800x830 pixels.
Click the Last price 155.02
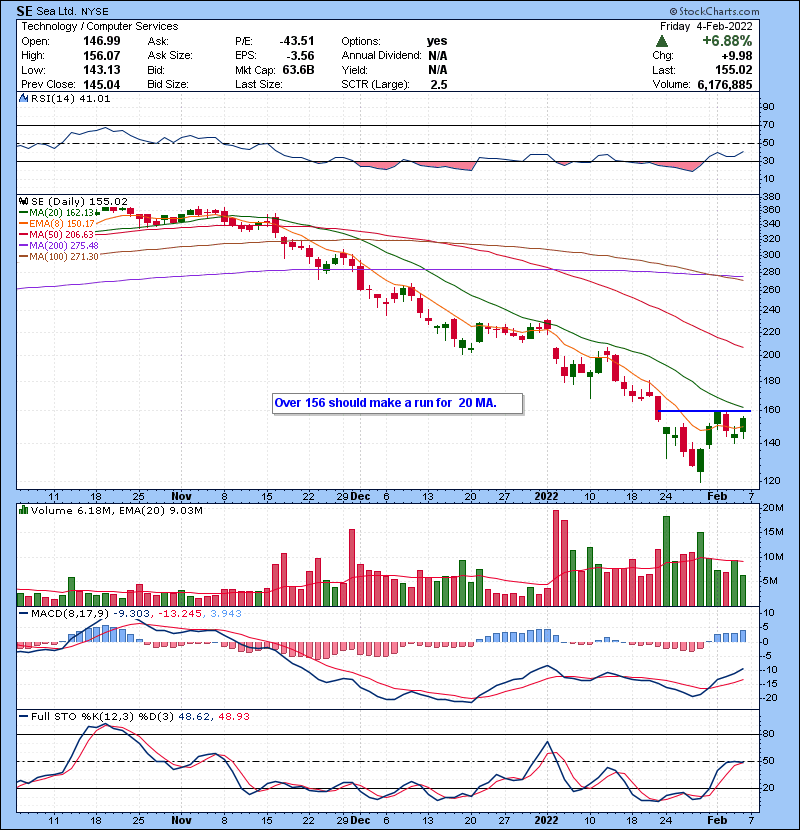[x=734, y=70]
